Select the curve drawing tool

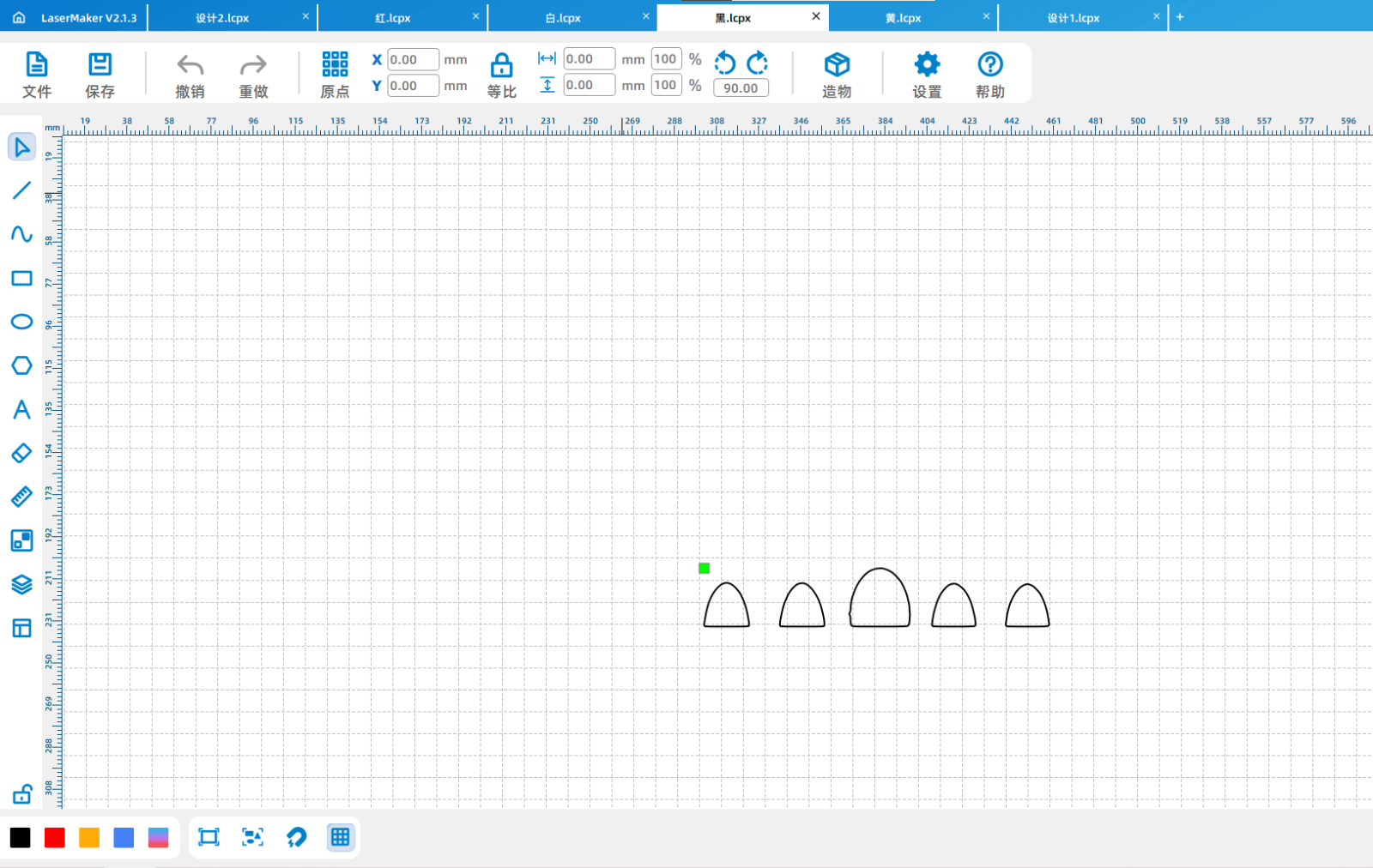(x=21, y=234)
